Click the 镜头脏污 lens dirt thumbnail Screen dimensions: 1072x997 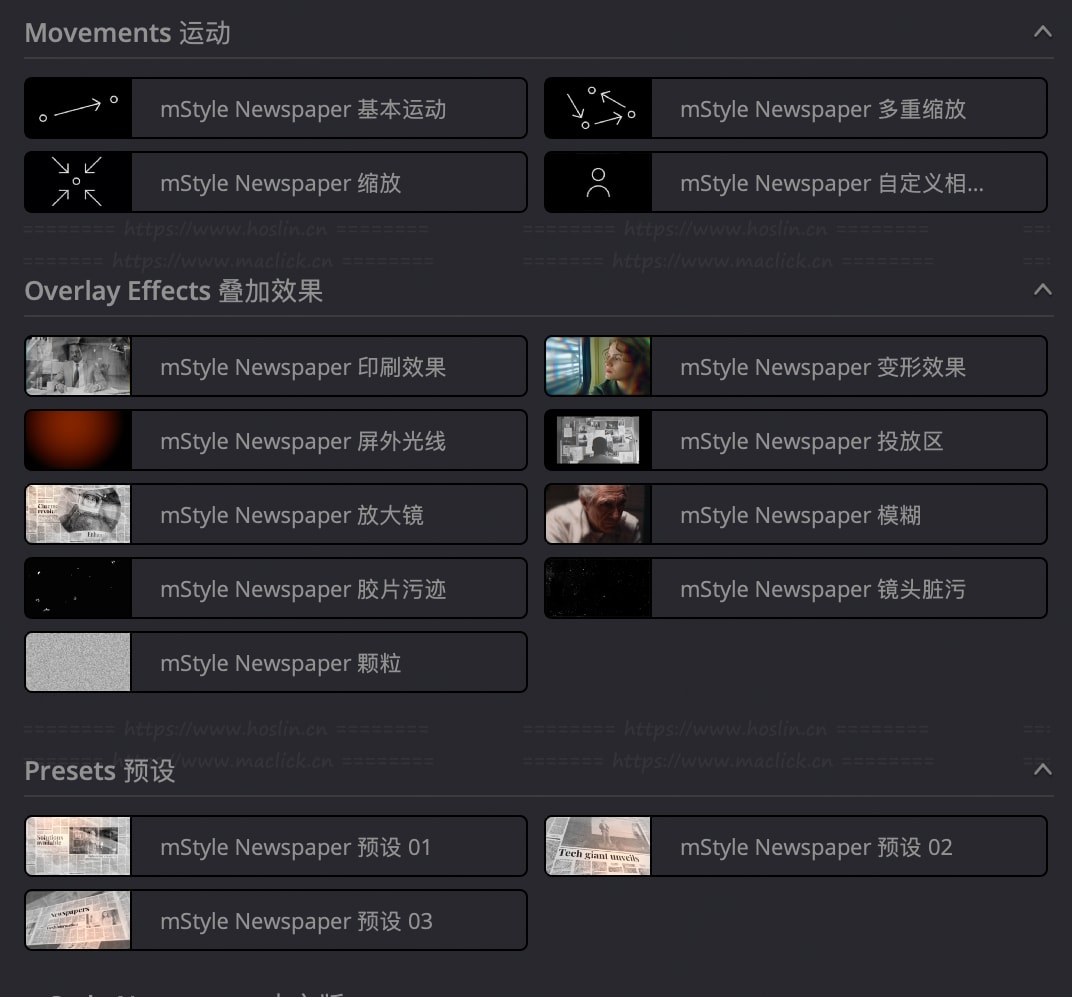point(598,587)
